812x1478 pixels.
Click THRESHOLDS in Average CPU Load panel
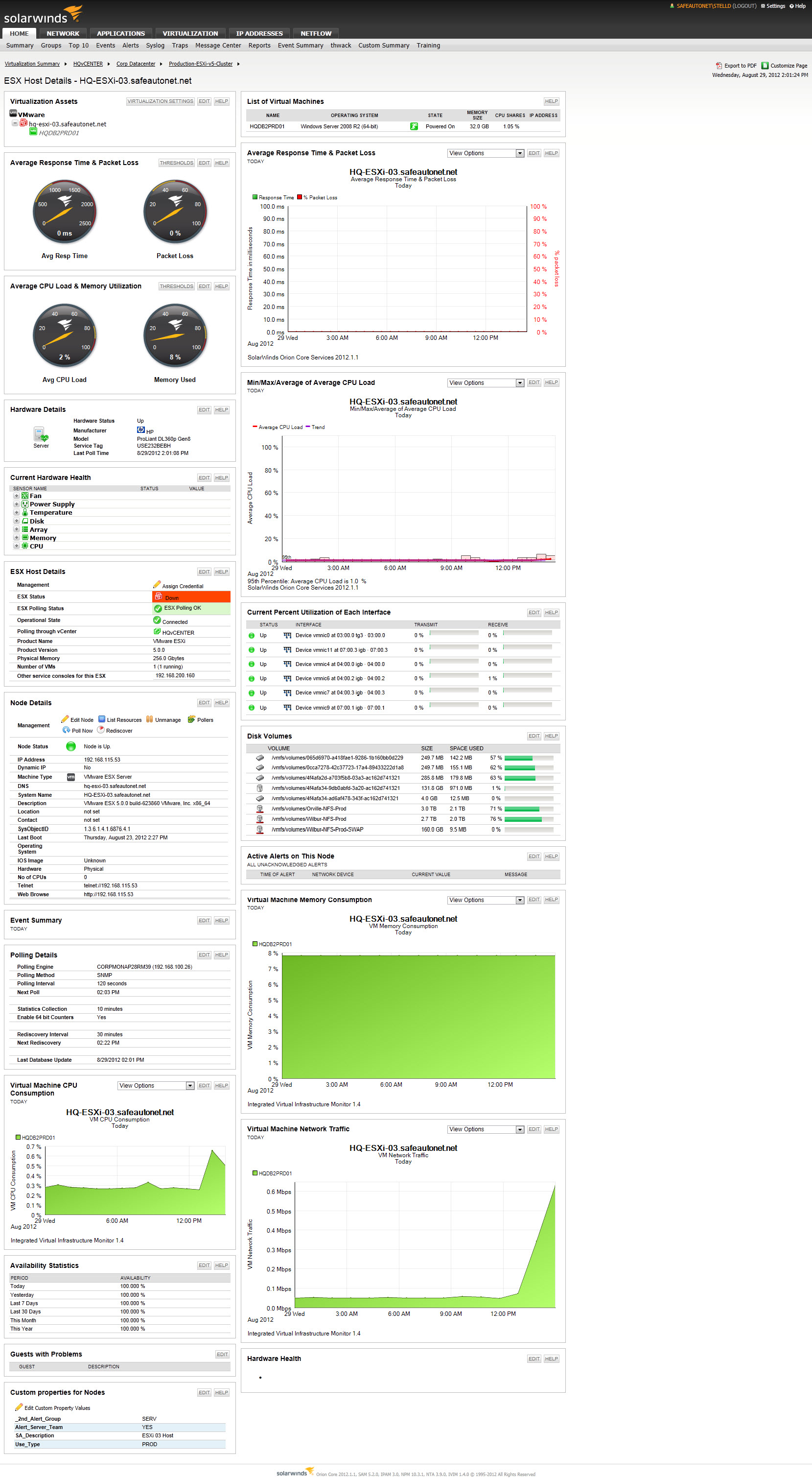point(177,286)
